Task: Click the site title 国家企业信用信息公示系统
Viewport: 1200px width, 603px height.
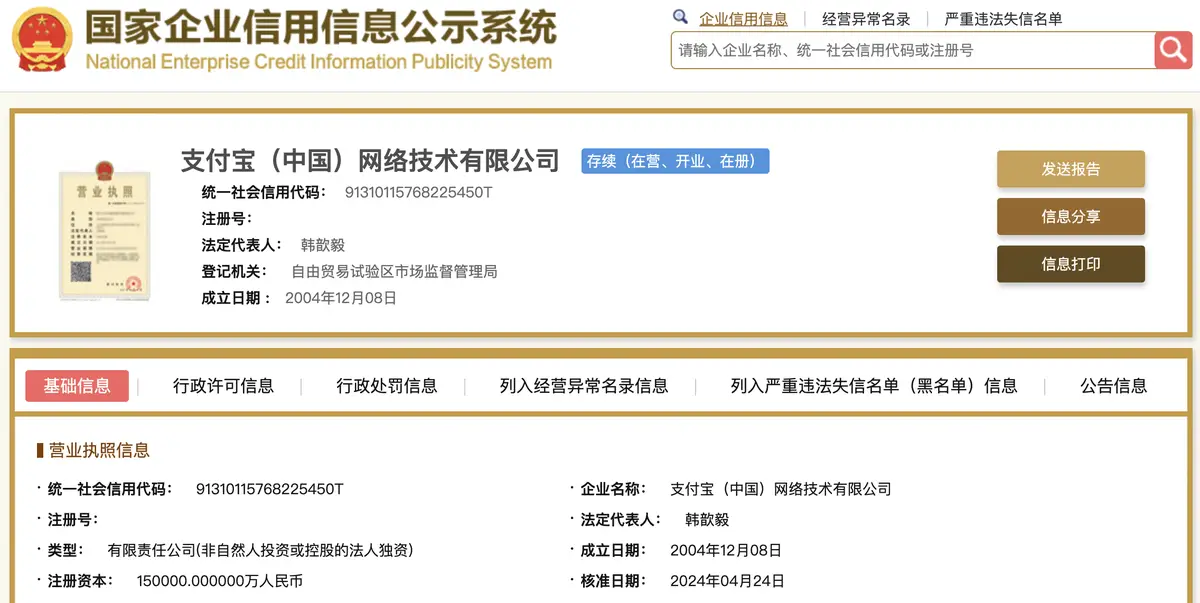Action: coord(320,28)
